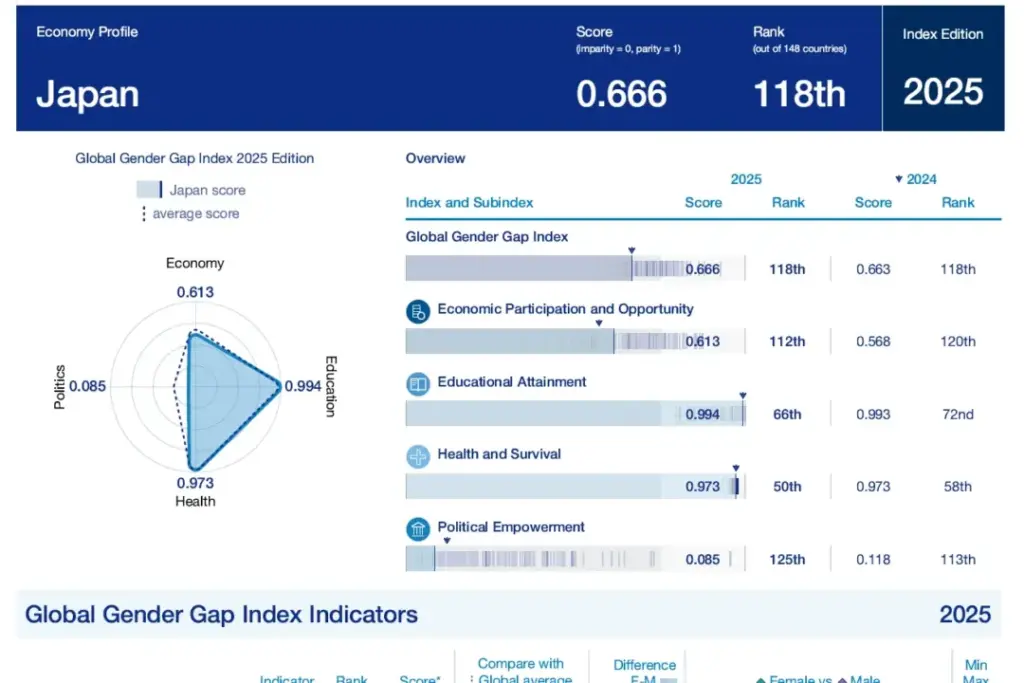Click average triangle above Economic Participation bar
The width and height of the screenshot is (1024, 683).
click(598, 323)
